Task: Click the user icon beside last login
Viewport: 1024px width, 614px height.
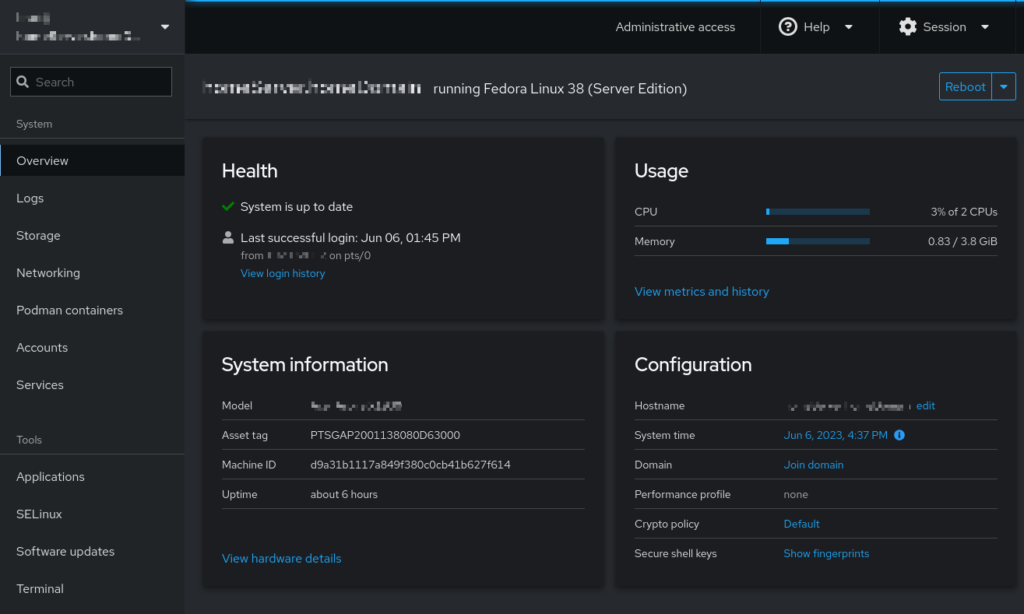Action: (228, 238)
